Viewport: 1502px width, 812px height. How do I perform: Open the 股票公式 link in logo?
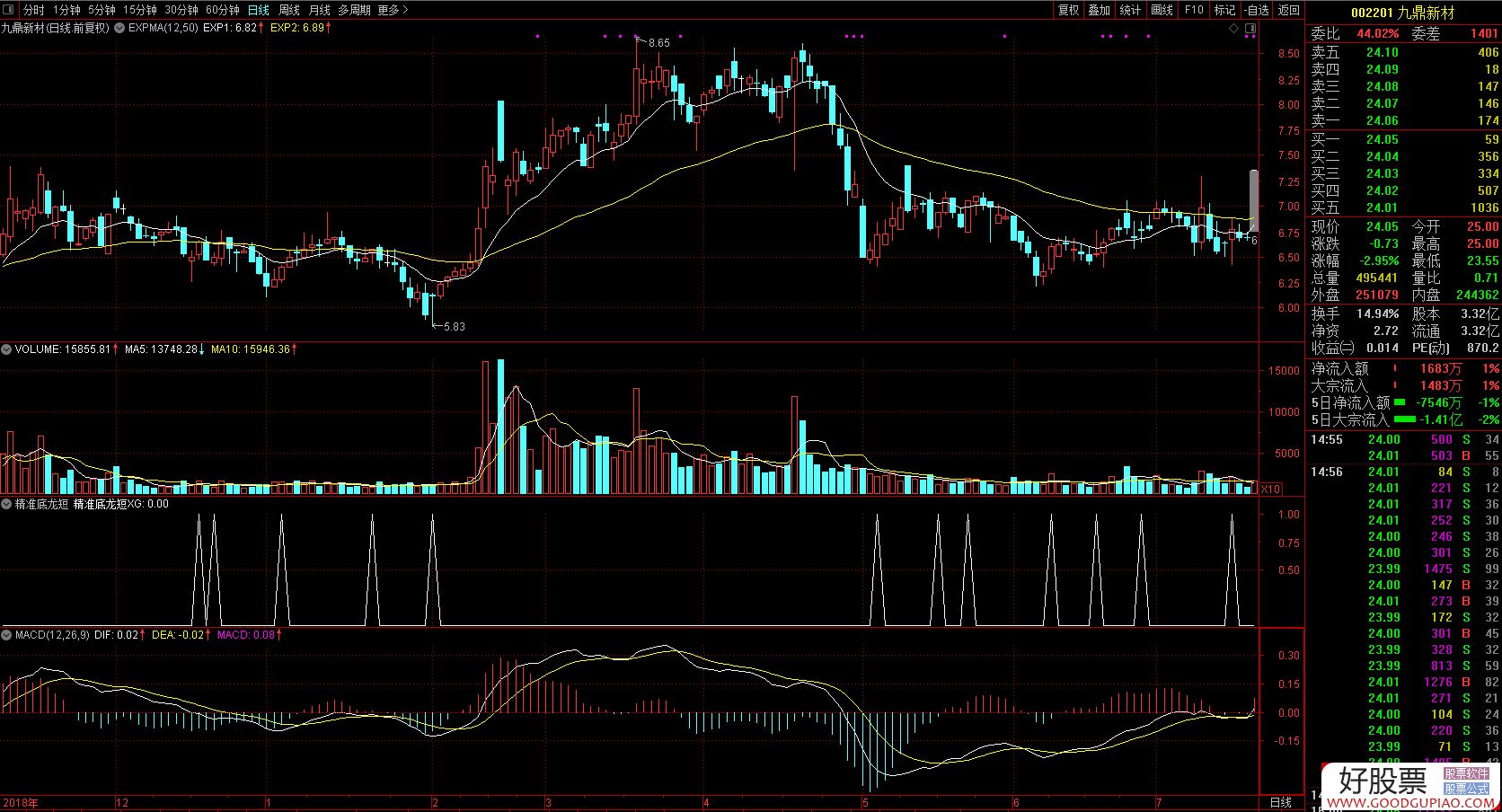click(x=1466, y=788)
